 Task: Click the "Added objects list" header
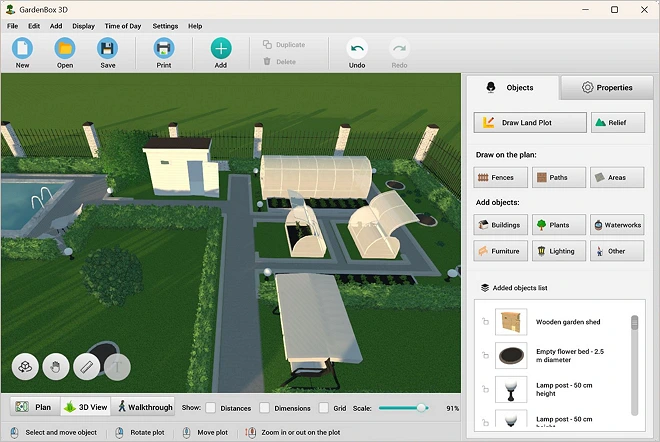click(514, 288)
